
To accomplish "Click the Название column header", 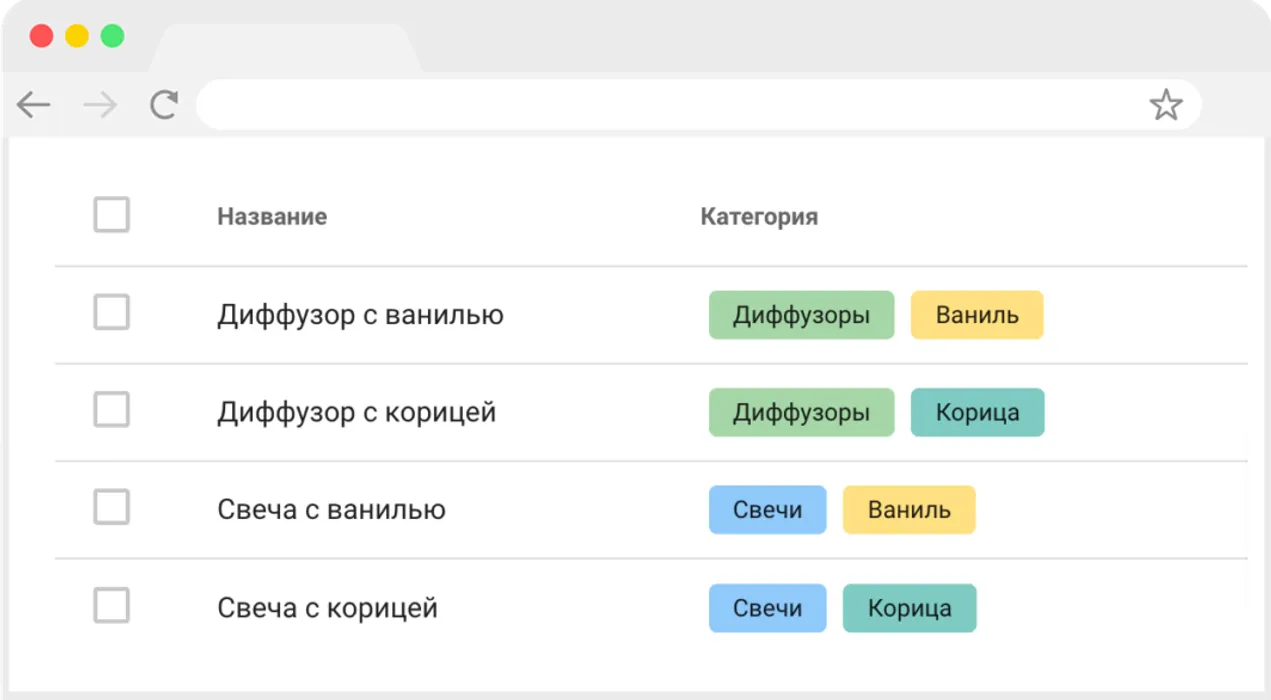I will [x=272, y=216].
